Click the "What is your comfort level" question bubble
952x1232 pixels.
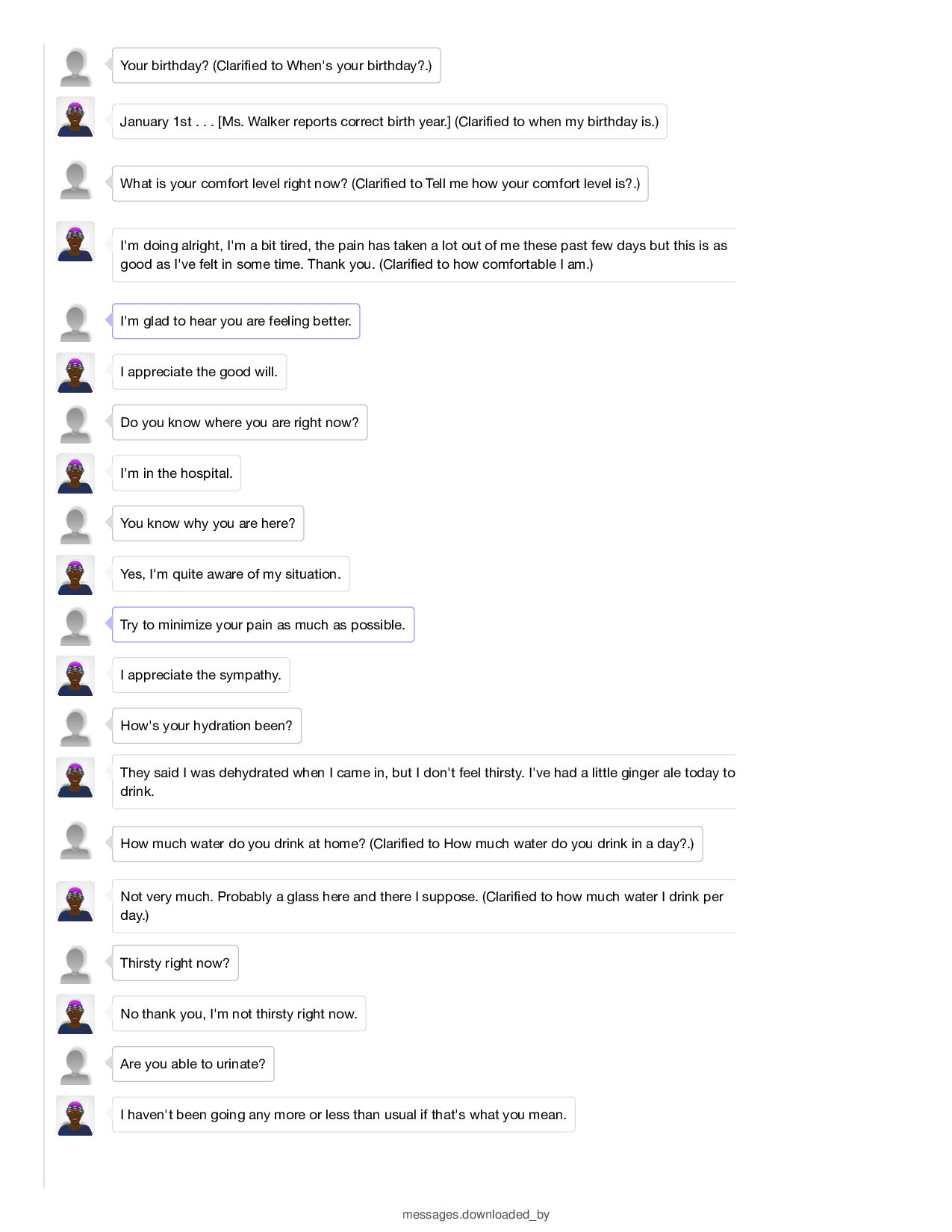pos(380,184)
